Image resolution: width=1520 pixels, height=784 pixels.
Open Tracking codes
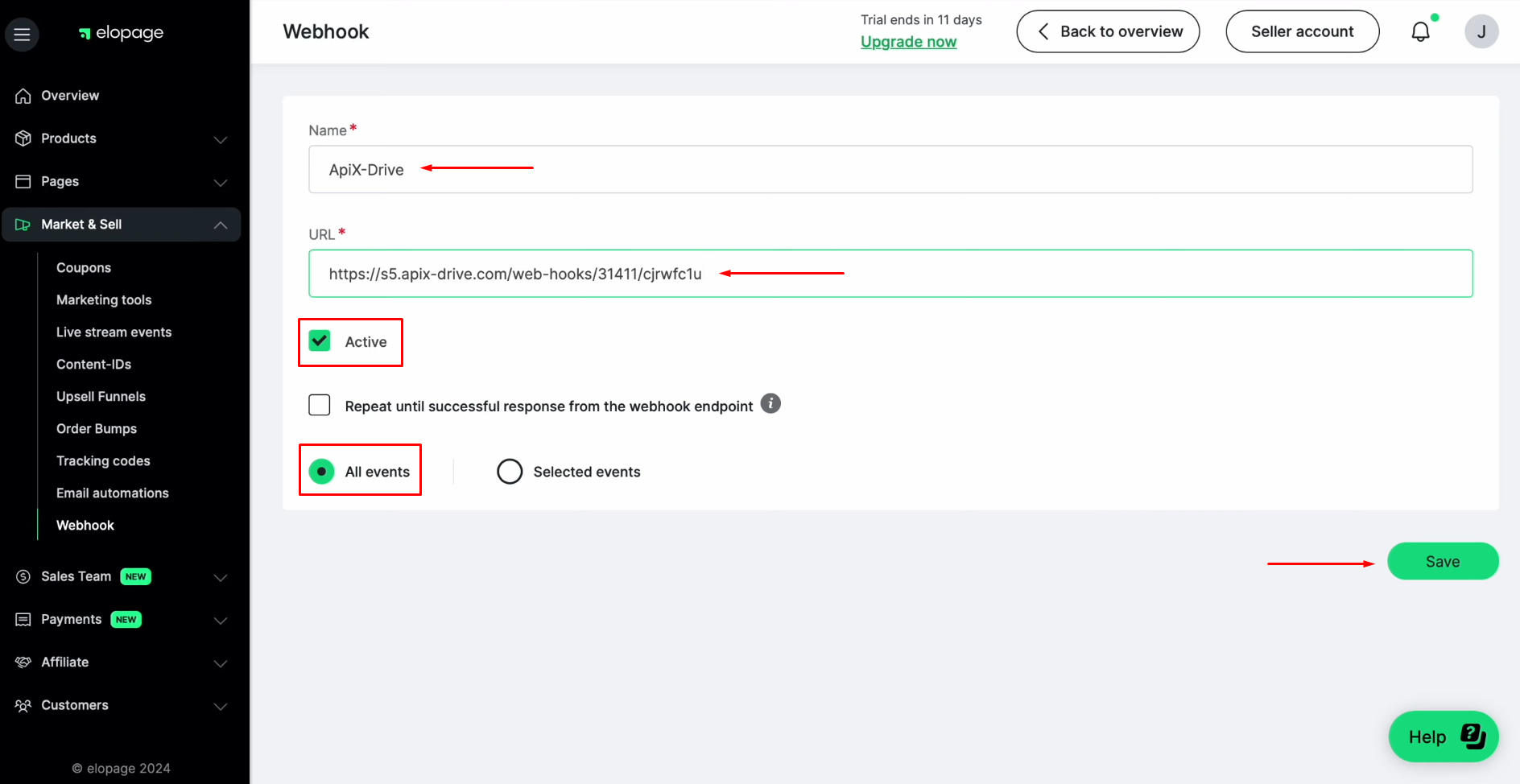click(103, 461)
